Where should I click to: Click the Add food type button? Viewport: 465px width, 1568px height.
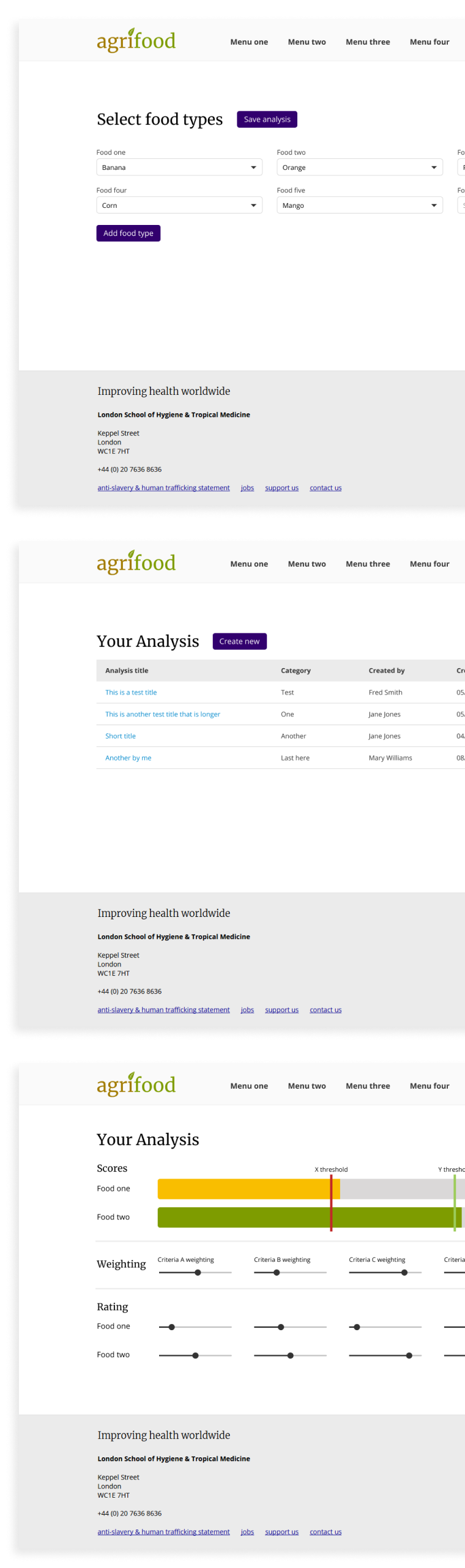tap(128, 234)
